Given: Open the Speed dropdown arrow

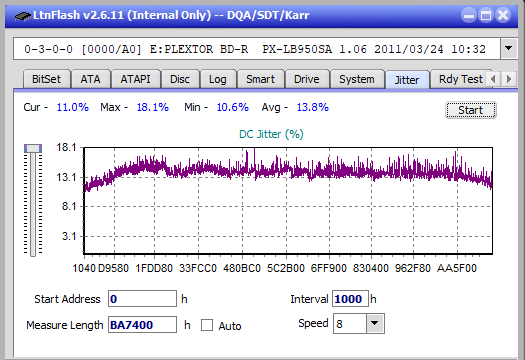Looking at the screenshot, I should pos(375,323).
